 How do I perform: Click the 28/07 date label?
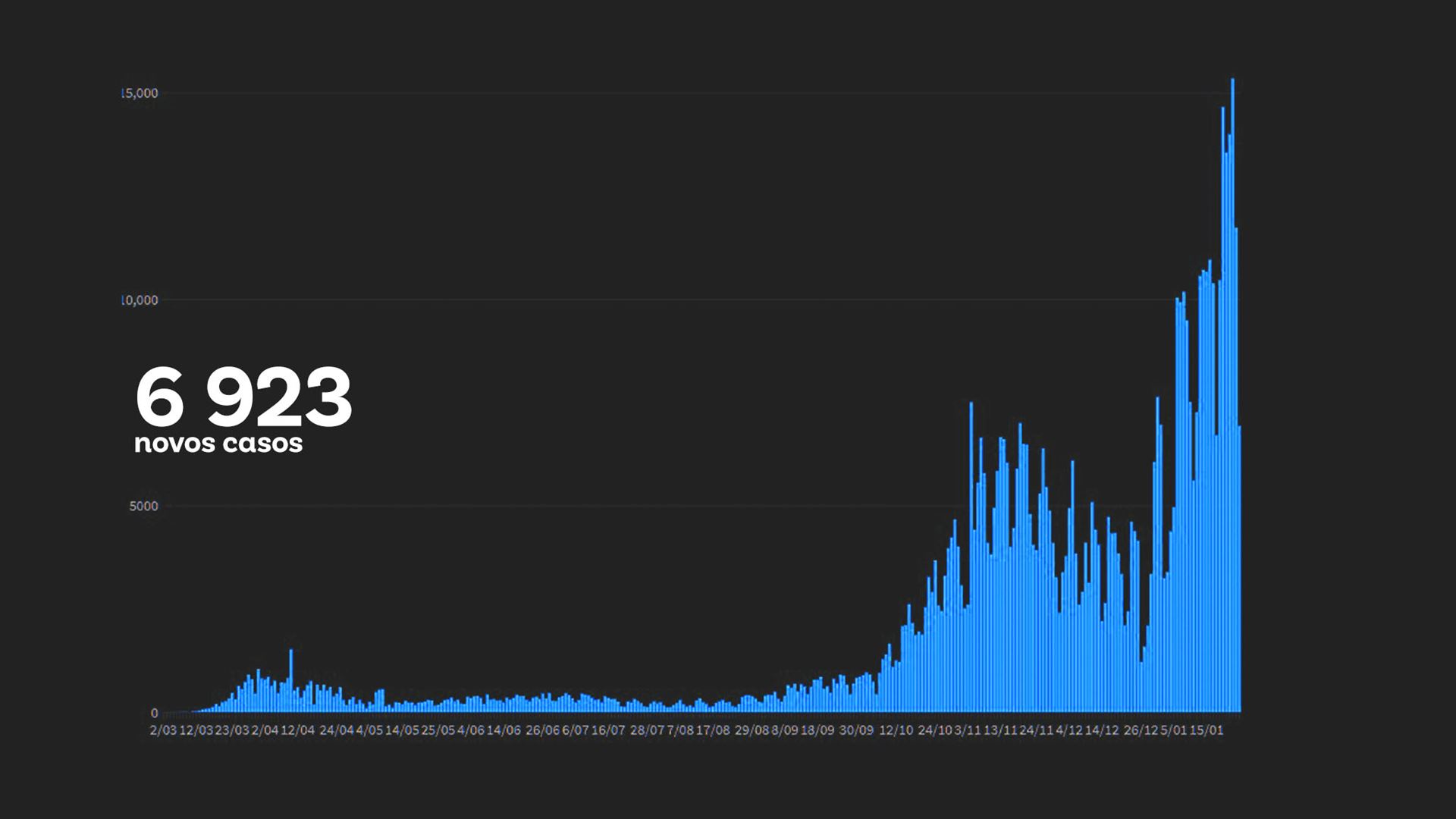[646, 730]
